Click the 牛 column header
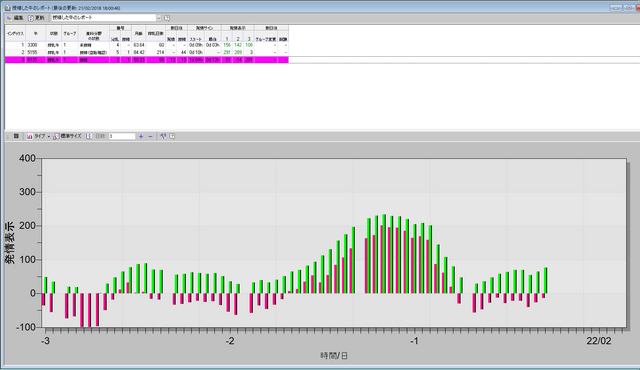The height and width of the screenshot is (370, 640). tap(36, 33)
